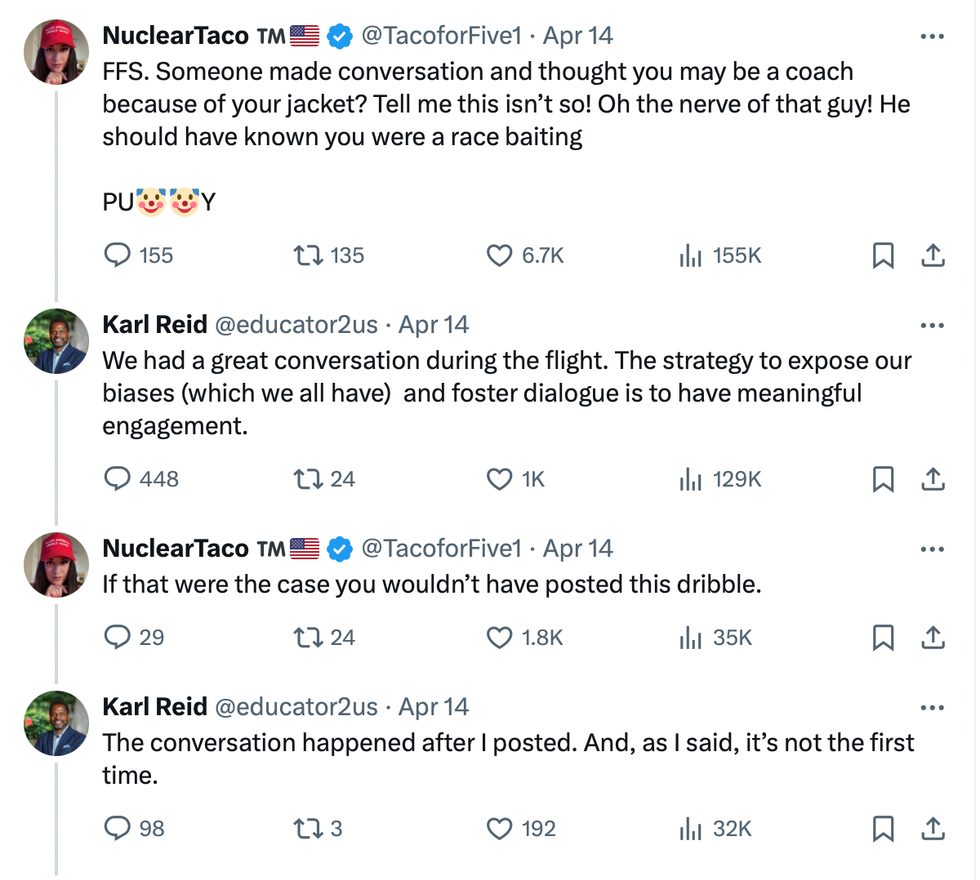Like the tweet with 6.7K likes

pos(499,256)
